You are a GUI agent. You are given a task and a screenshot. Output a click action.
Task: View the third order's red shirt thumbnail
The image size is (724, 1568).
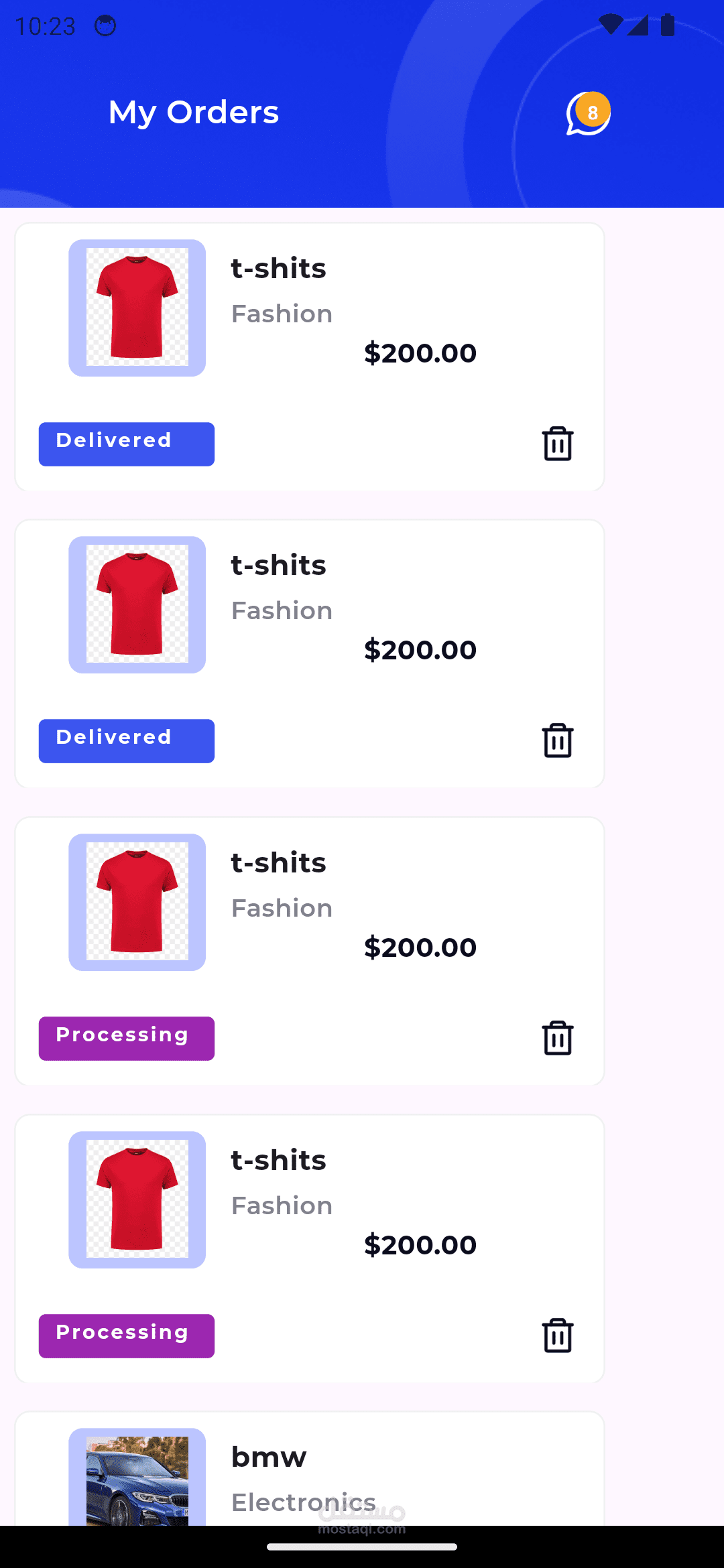[x=137, y=902]
